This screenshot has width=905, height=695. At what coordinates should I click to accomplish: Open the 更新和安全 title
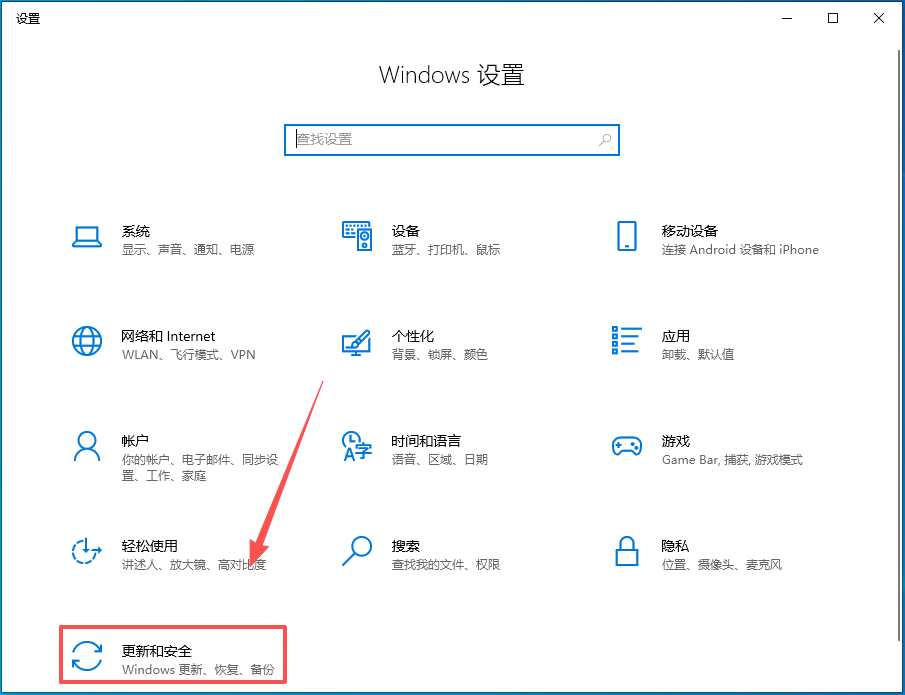[x=156, y=651]
